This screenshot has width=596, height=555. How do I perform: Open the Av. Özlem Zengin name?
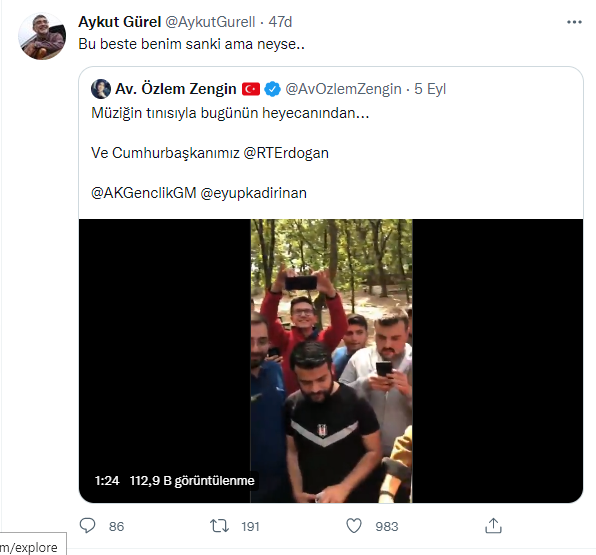(176, 89)
